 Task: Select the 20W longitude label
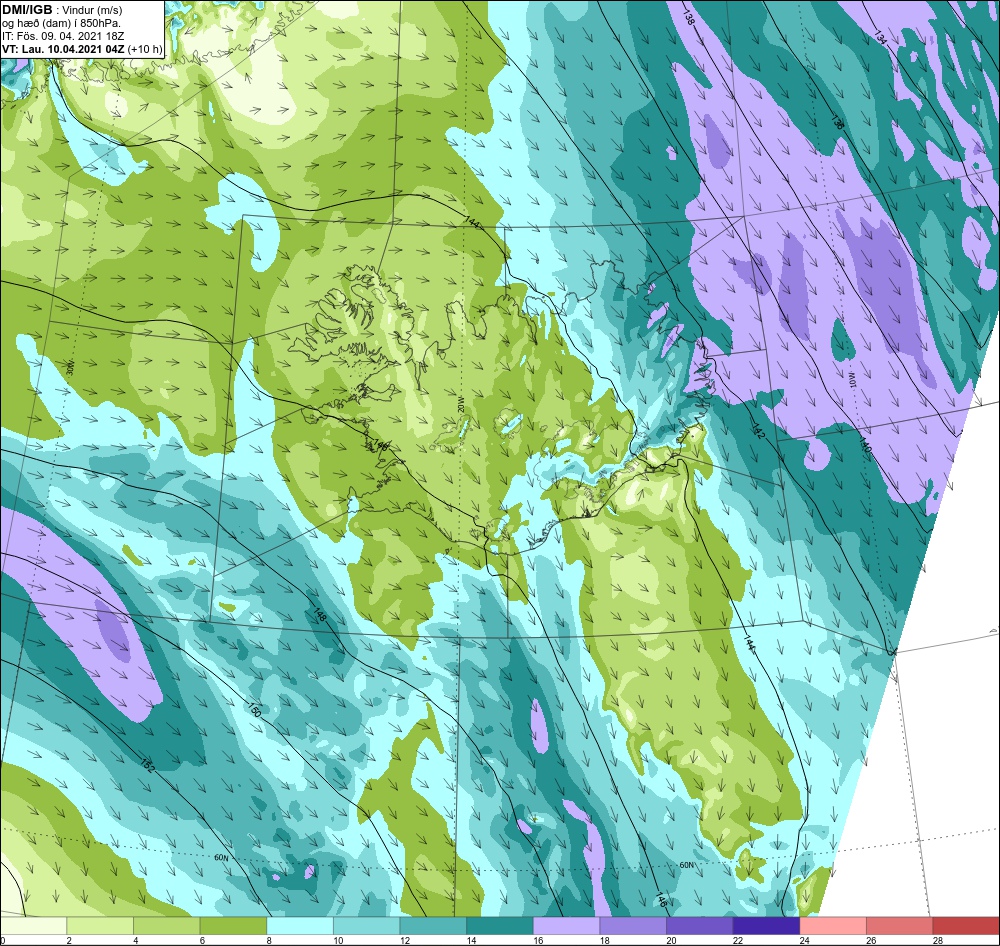[x=460, y=405]
